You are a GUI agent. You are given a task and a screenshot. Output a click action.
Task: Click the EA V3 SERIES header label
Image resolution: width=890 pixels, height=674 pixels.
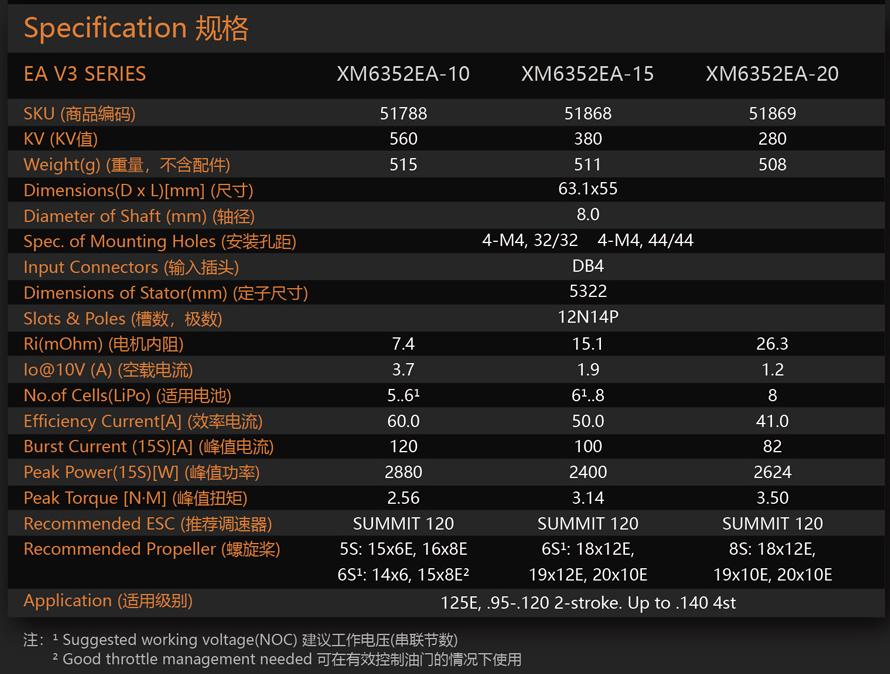(85, 74)
